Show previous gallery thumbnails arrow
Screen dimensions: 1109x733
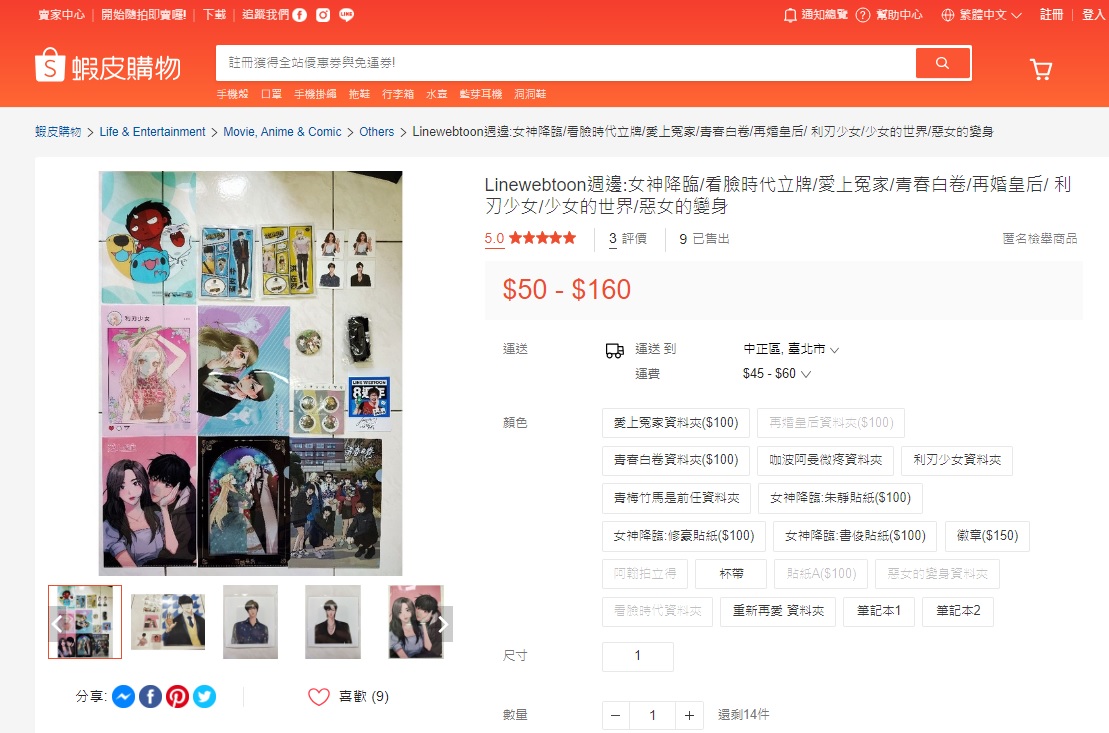tap(58, 623)
